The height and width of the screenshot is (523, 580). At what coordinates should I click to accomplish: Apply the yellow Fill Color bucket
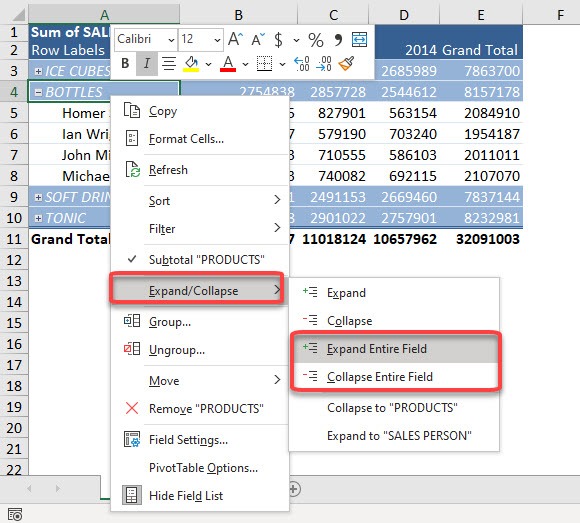191,64
